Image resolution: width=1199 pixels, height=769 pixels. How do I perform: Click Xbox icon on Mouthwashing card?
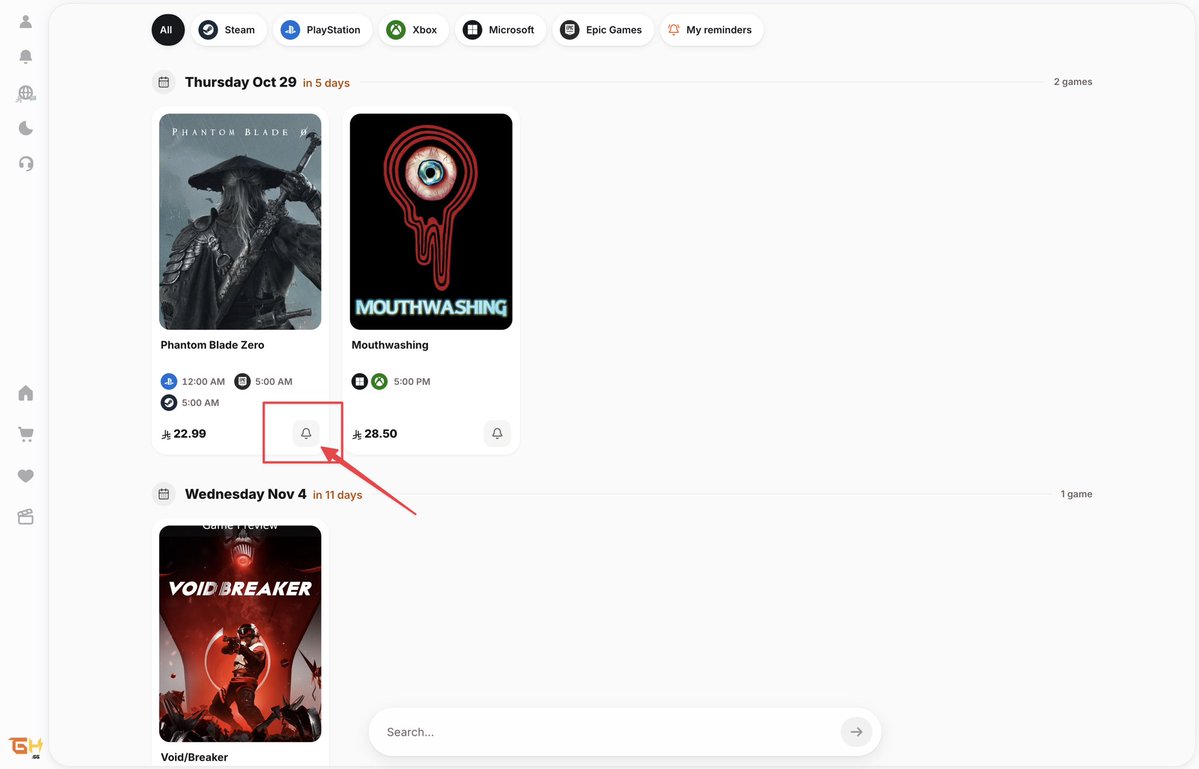379,381
